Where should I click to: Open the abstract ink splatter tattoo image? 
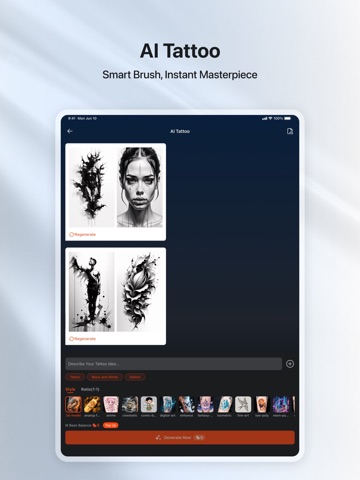91,187
